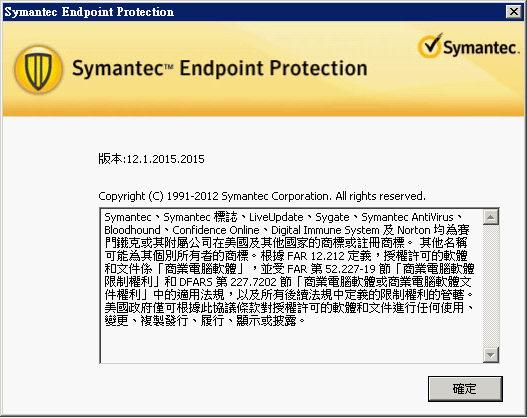Close the About dialog with X
The height and width of the screenshot is (418, 527).
tap(514, 12)
